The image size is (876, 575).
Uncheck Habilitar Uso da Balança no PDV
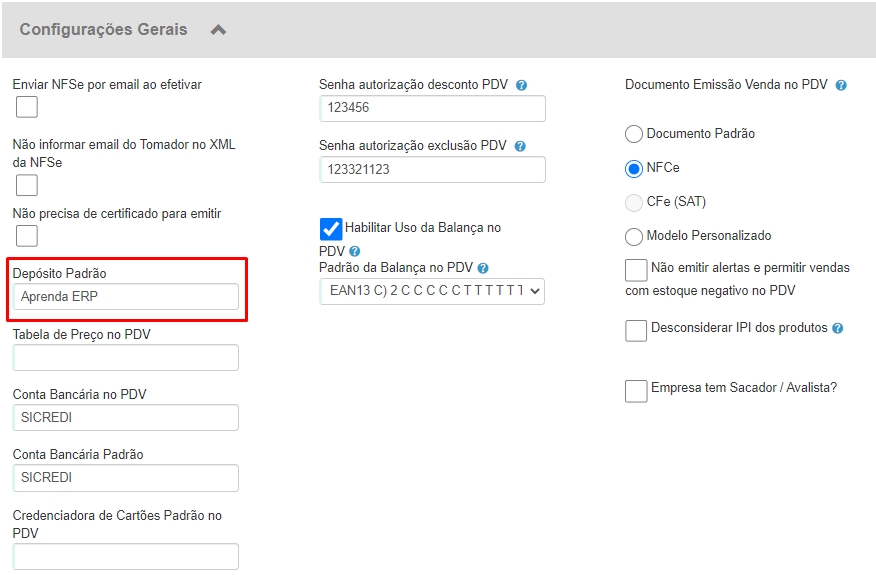[331, 229]
